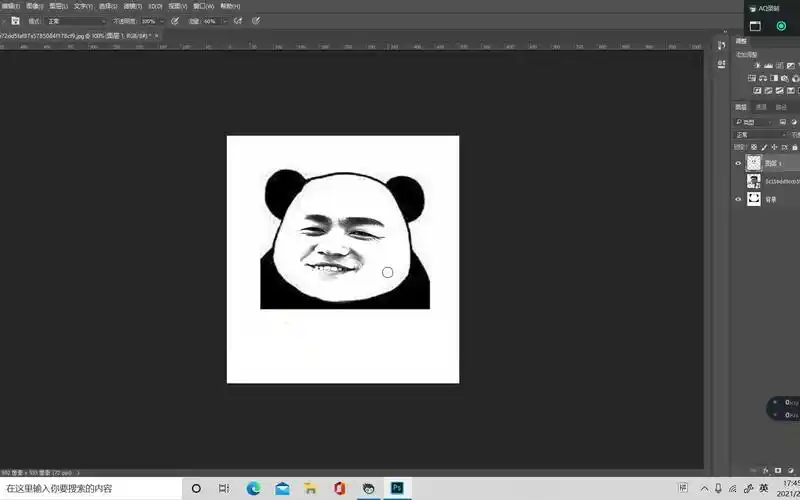Toggle always use pressure for opacity icon
Image resolution: width=800 pixels, height=500 pixels.
click(176, 20)
